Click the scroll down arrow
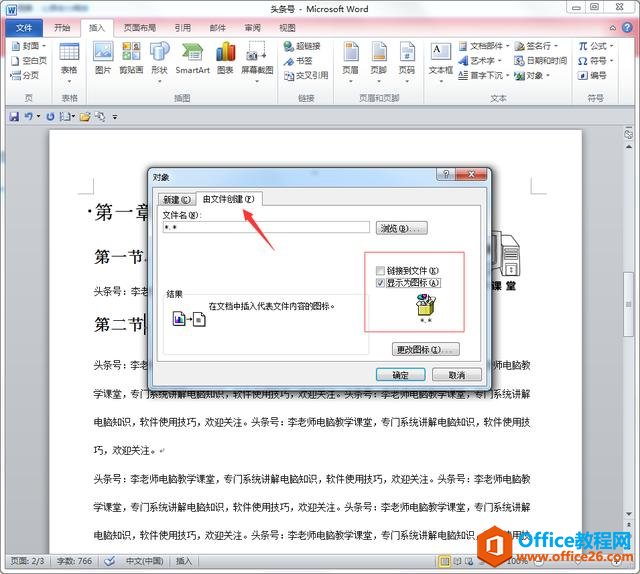 pos(629,514)
